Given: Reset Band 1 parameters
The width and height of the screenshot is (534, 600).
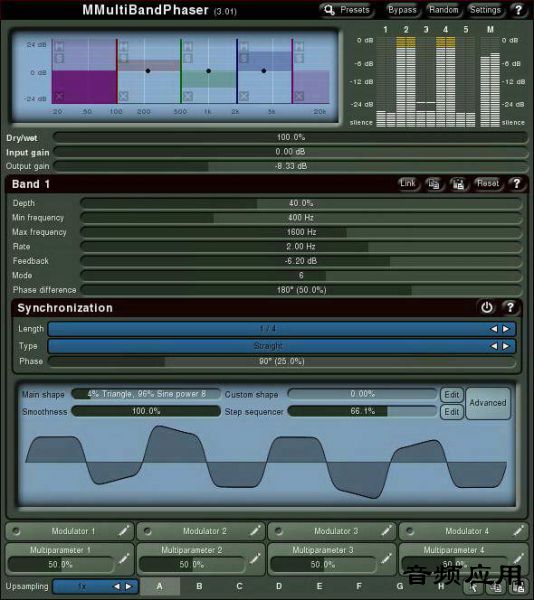Looking at the screenshot, I should (x=488, y=184).
